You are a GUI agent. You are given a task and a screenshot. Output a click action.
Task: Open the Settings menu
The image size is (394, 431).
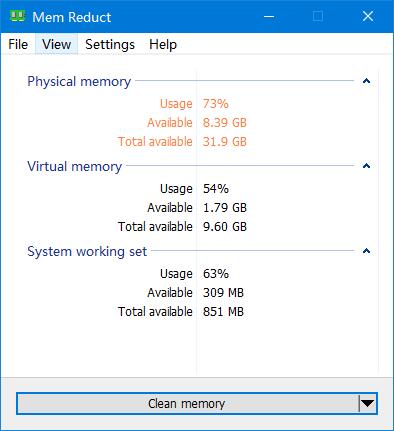(x=110, y=44)
